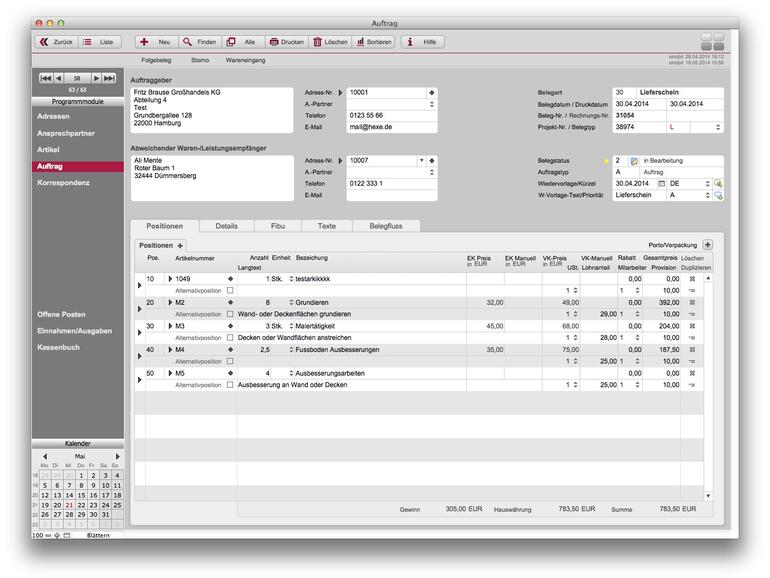Jump to last record navigation icon
Image resolution: width=770 pixels, height=578 pixels.
[x=110, y=78]
